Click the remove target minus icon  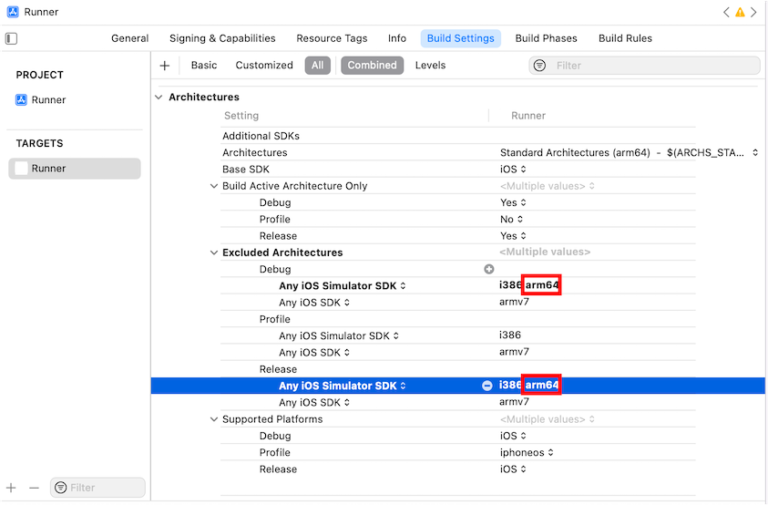pyautogui.click(x=33, y=488)
